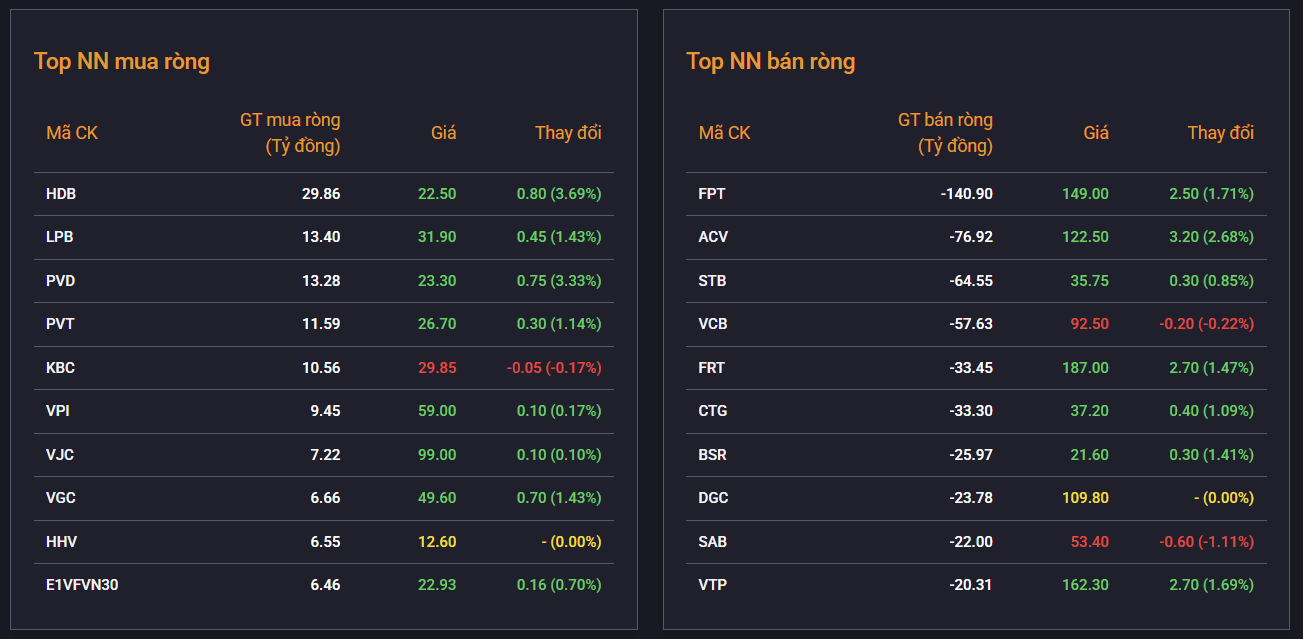Click HDB change 0.80 (3.69%)
The width and height of the screenshot is (1303, 639).
tap(559, 194)
